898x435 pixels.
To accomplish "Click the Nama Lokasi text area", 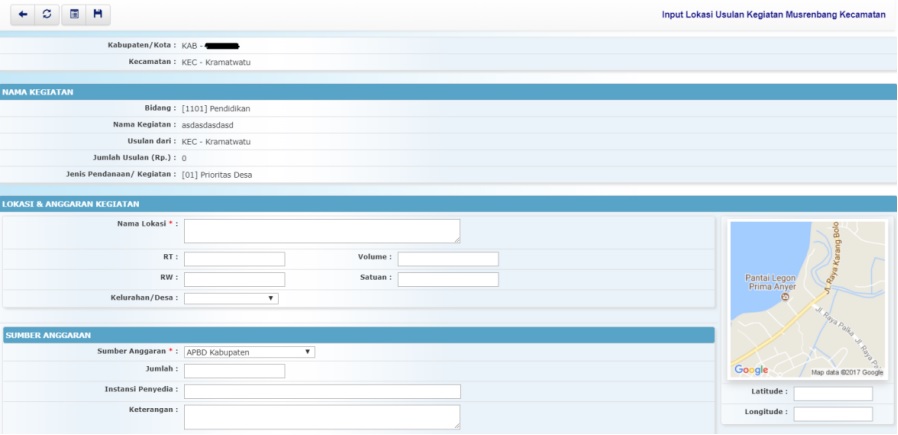I will pos(321,231).
